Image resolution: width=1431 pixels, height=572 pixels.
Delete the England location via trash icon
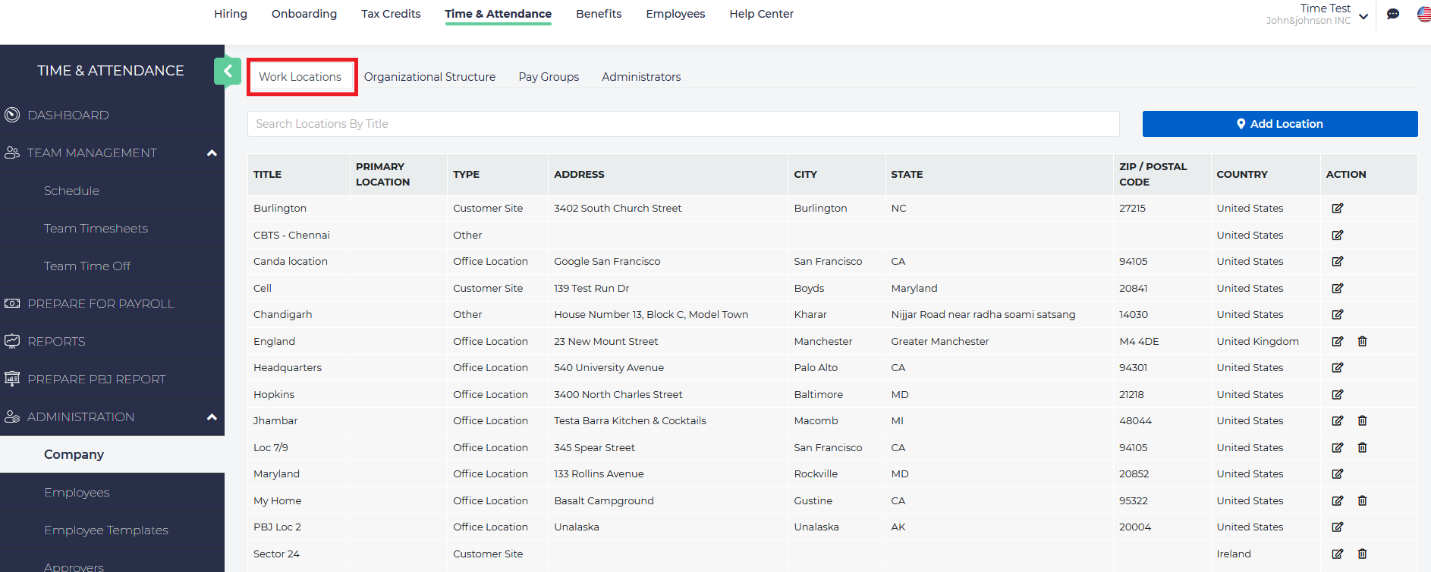point(1362,342)
